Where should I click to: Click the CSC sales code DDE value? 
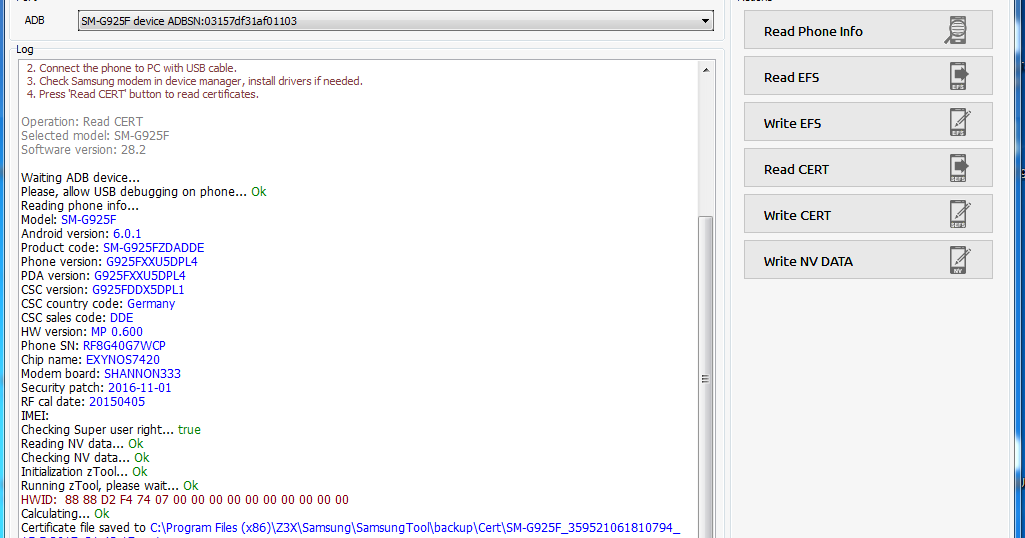(122, 318)
